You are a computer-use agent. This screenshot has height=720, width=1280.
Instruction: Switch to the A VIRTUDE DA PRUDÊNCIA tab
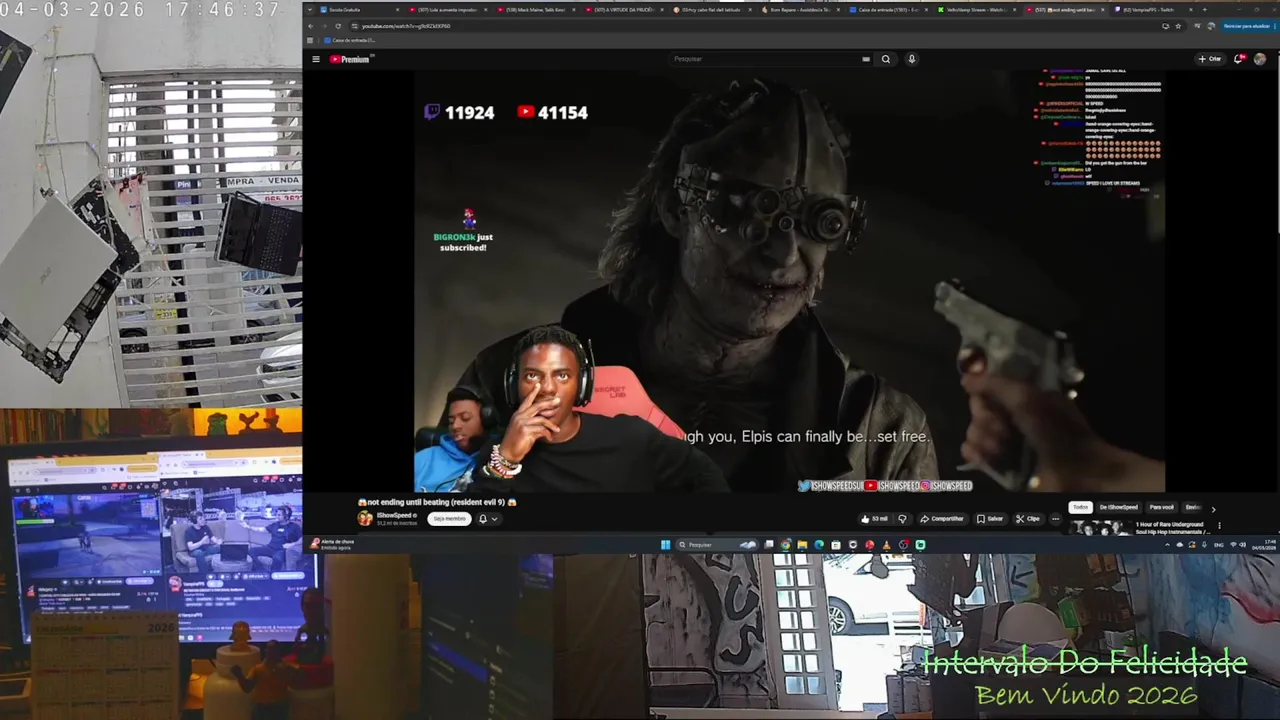click(622, 10)
